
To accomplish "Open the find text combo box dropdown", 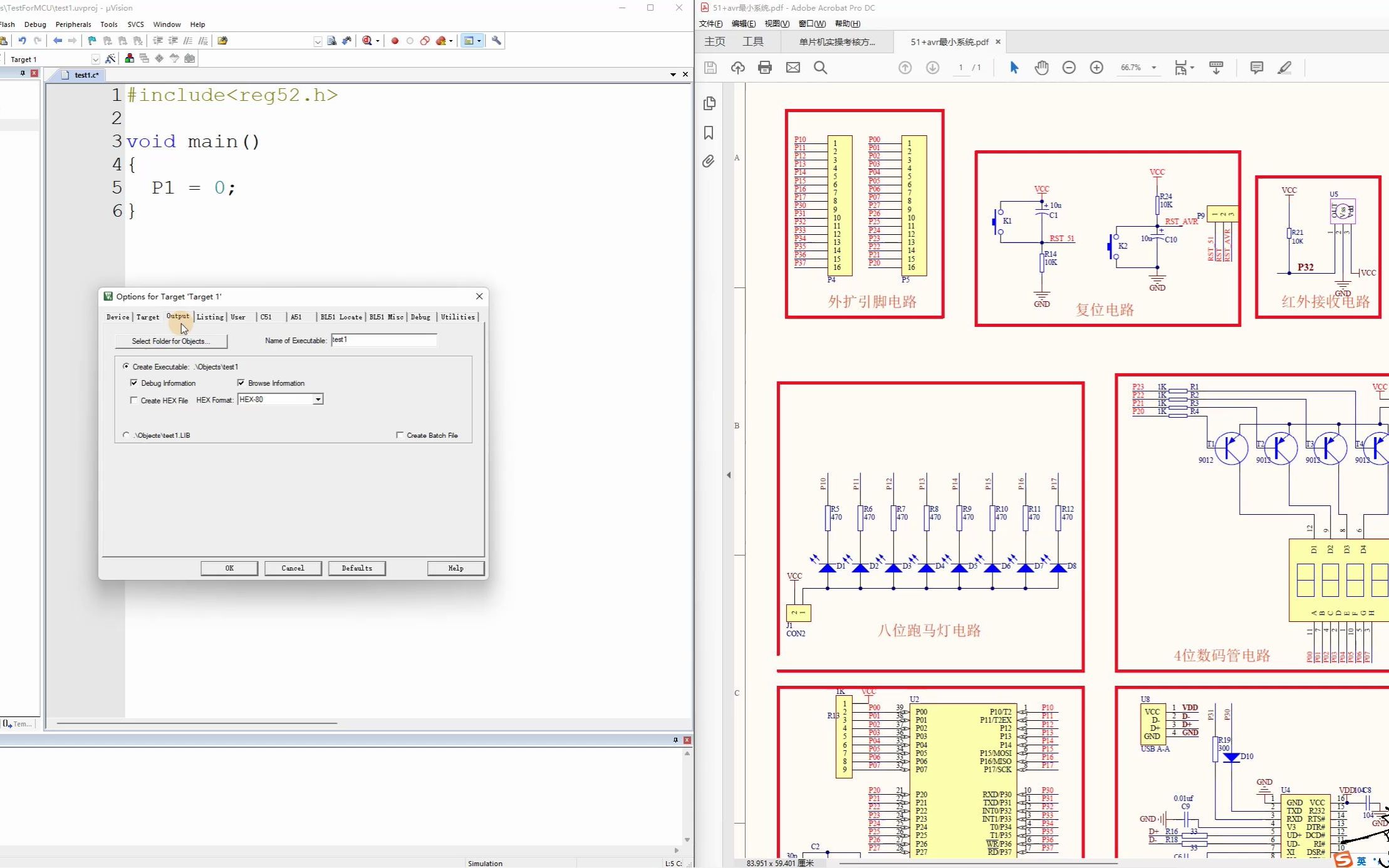I will pos(318,41).
